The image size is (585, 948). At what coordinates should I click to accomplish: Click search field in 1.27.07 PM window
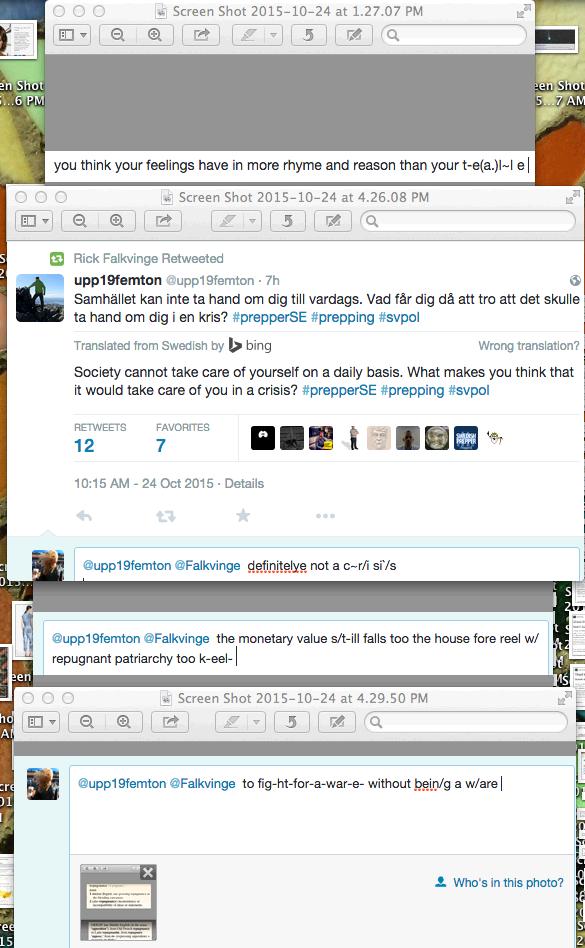pyautogui.click(x=454, y=35)
